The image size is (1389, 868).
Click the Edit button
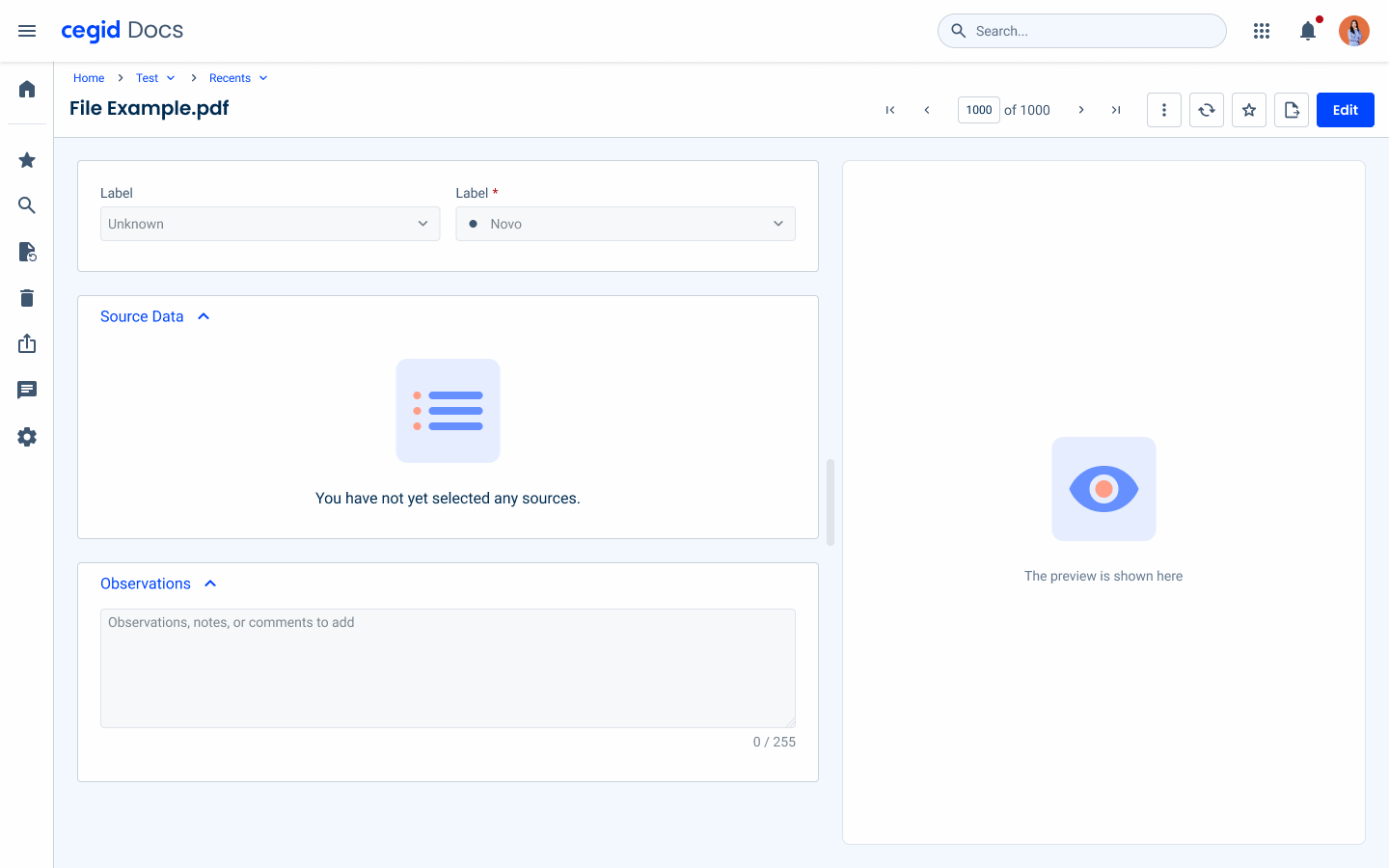pyautogui.click(x=1345, y=109)
